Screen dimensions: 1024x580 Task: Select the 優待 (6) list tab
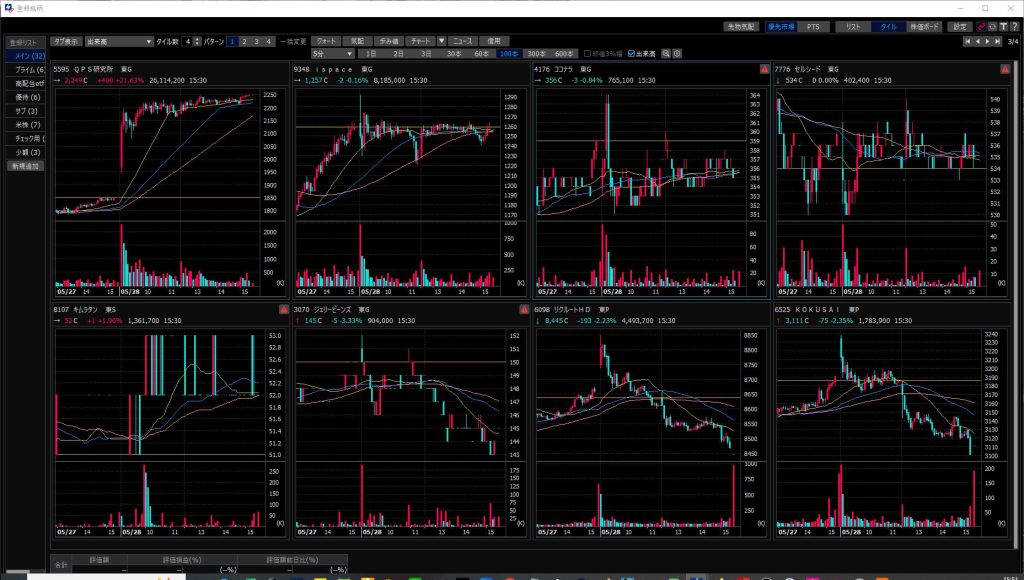pos(26,97)
